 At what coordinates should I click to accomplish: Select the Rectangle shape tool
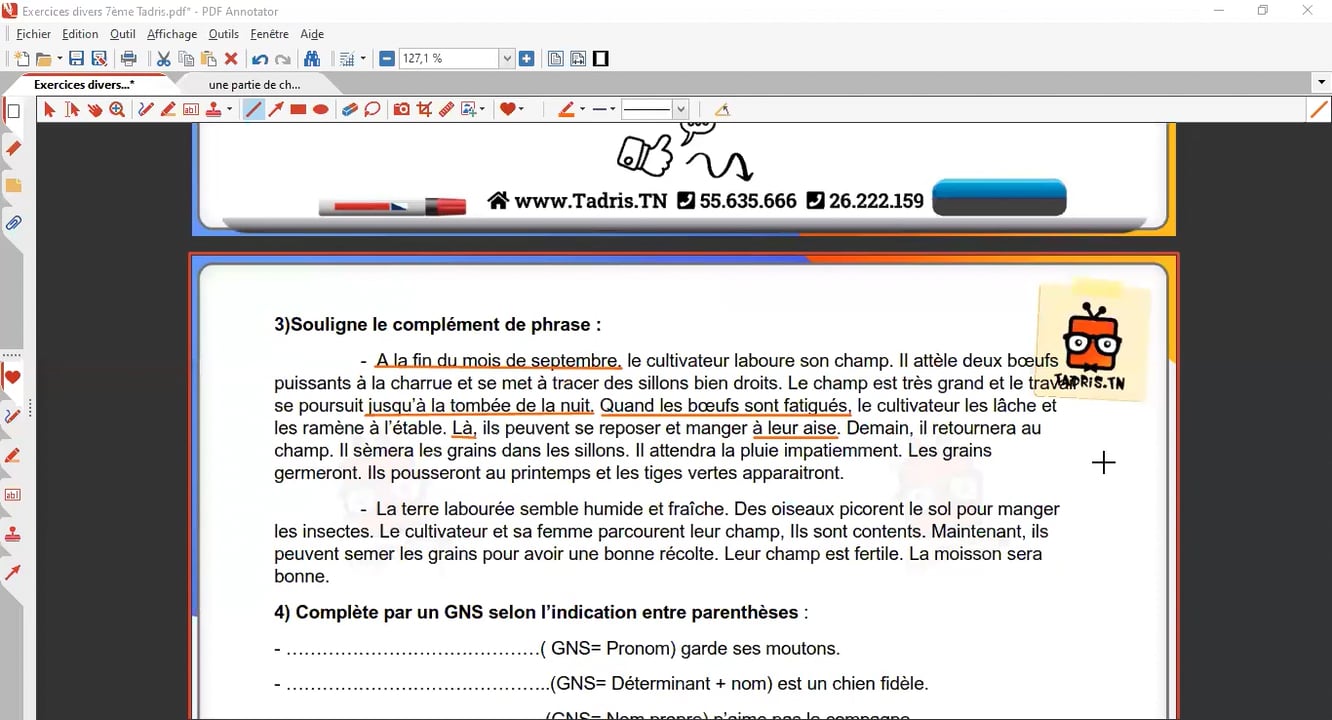[x=298, y=110]
